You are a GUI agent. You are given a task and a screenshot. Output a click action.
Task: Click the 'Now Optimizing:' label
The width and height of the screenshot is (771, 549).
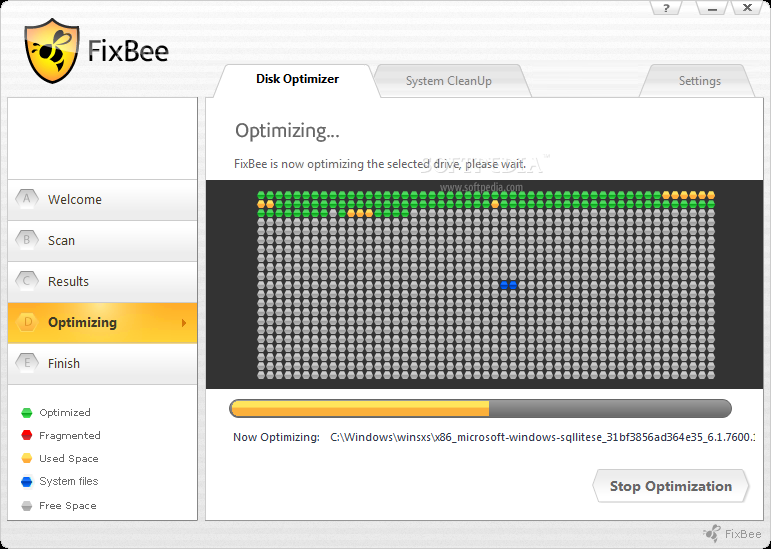tap(276, 437)
